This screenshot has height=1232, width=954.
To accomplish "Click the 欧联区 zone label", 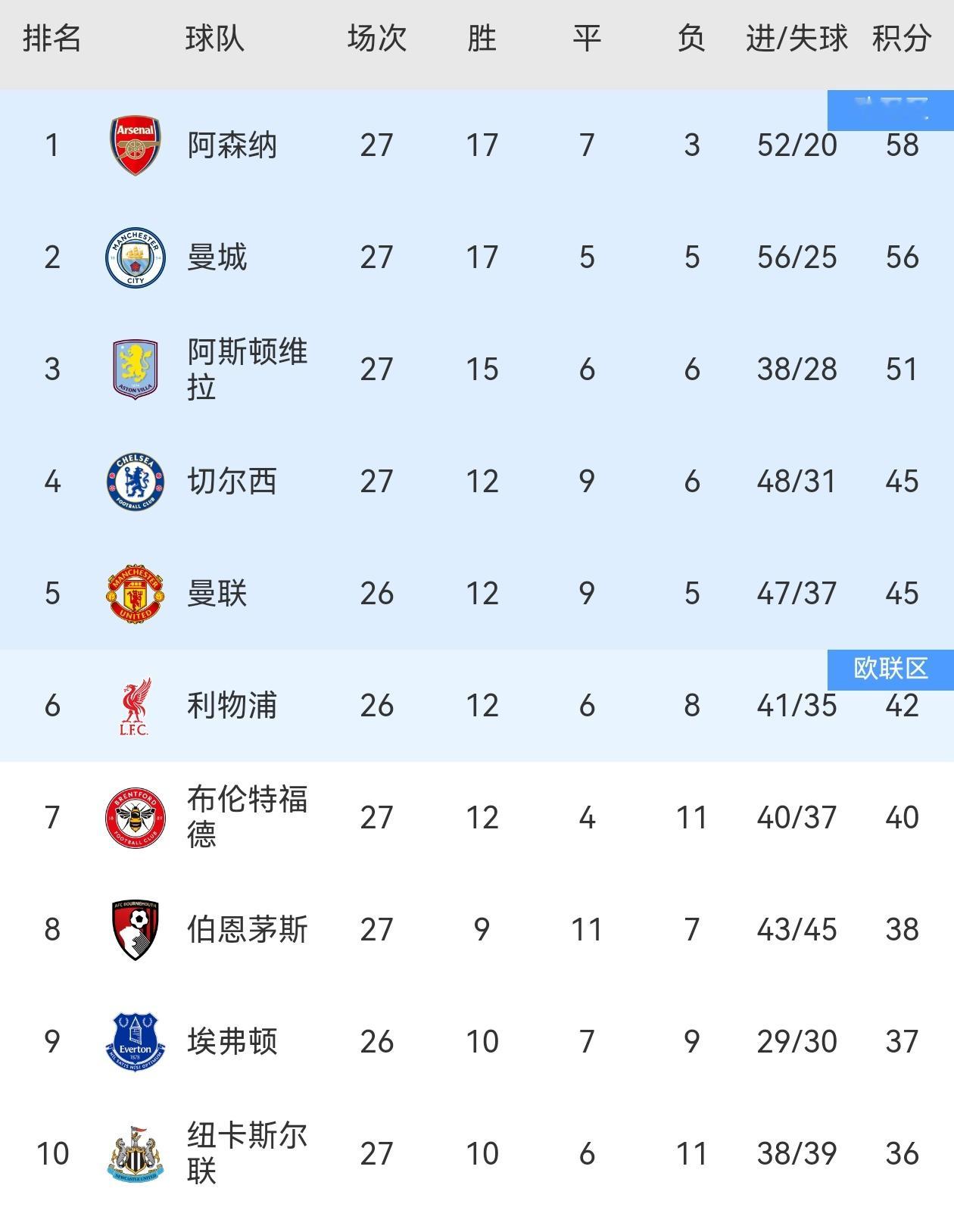I will pos(890,669).
